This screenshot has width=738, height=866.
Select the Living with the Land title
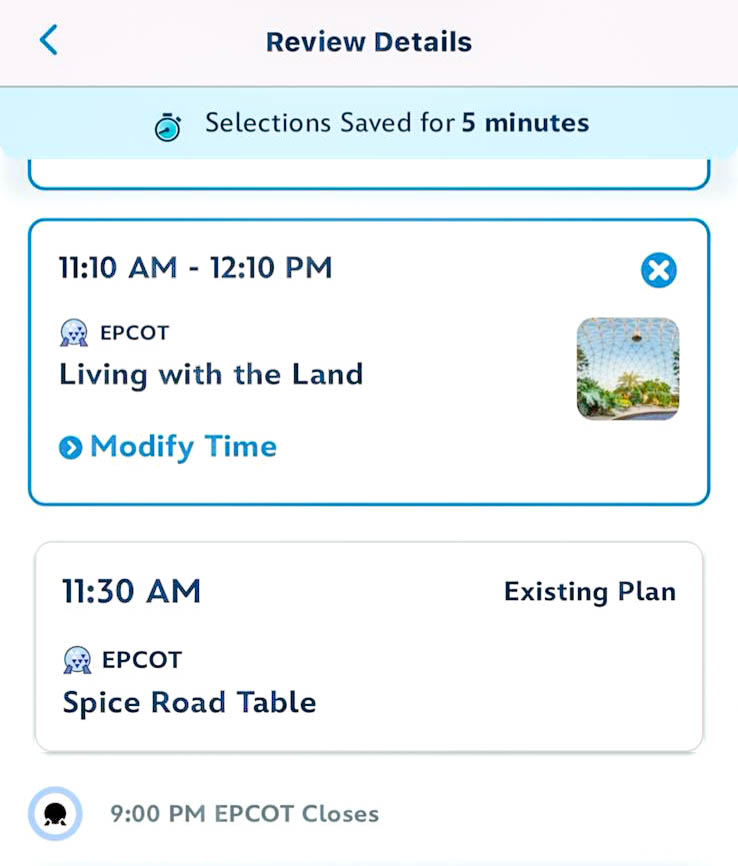click(x=211, y=375)
